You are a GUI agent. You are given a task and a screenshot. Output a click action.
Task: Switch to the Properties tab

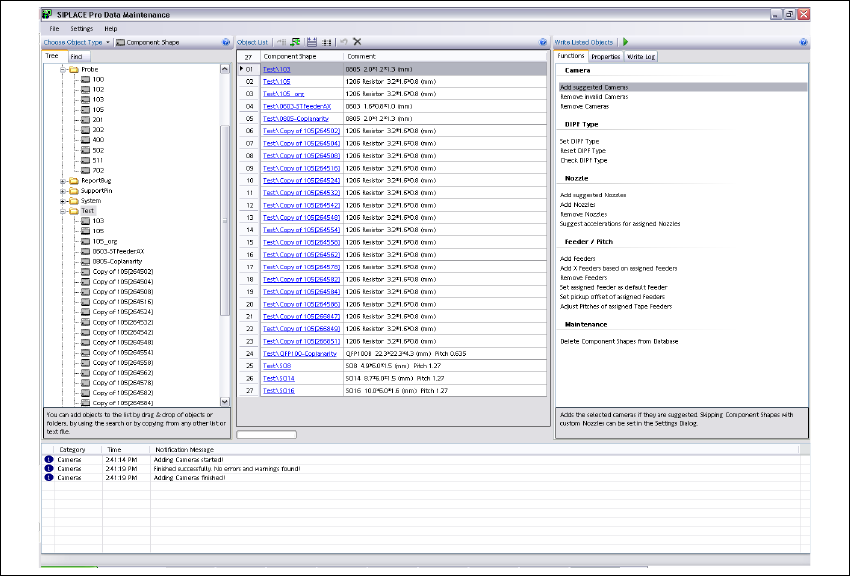[605, 57]
